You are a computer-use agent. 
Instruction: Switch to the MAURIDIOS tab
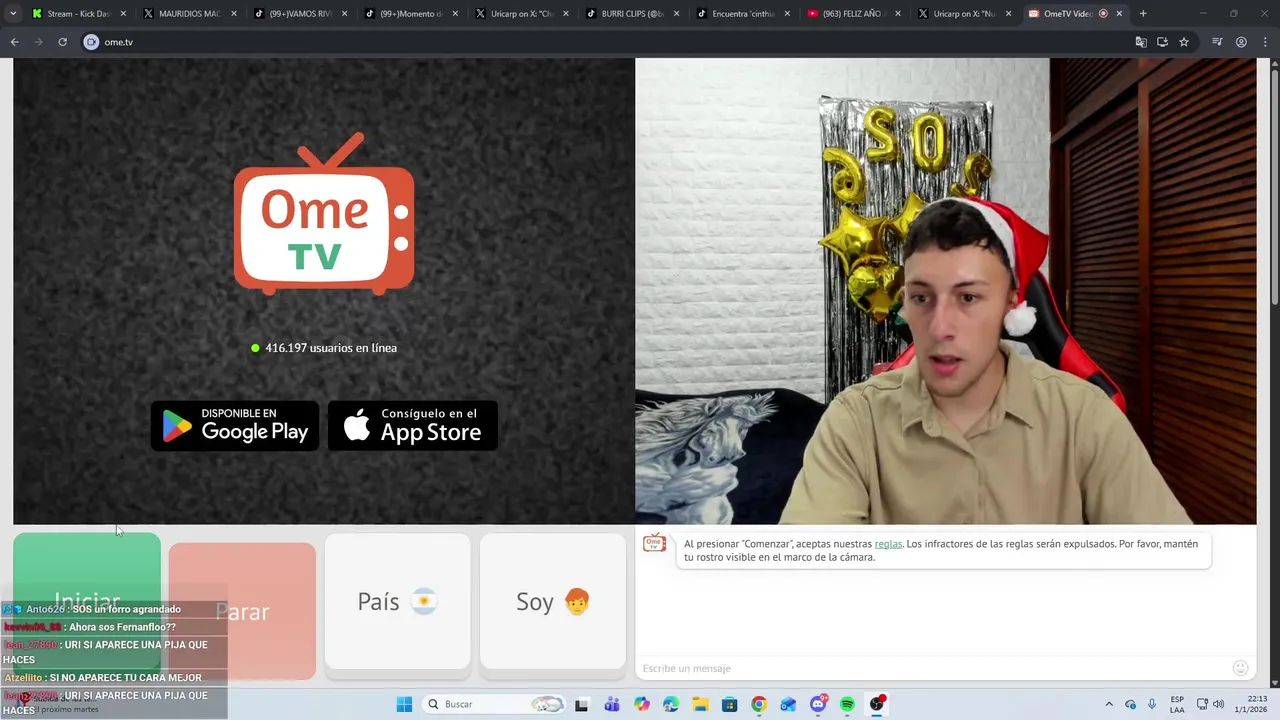(x=189, y=14)
